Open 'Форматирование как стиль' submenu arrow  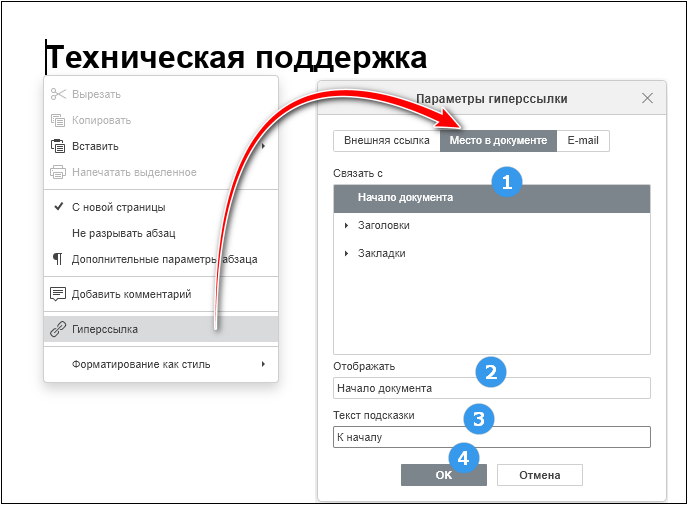263,364
